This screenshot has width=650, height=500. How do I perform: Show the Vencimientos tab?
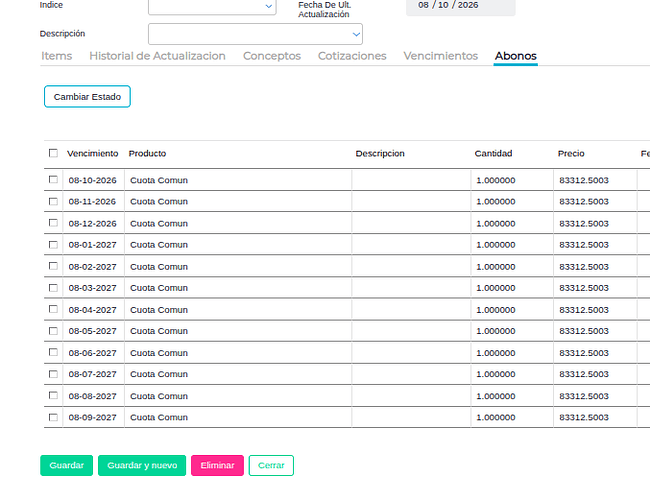(x=441, y=56)
